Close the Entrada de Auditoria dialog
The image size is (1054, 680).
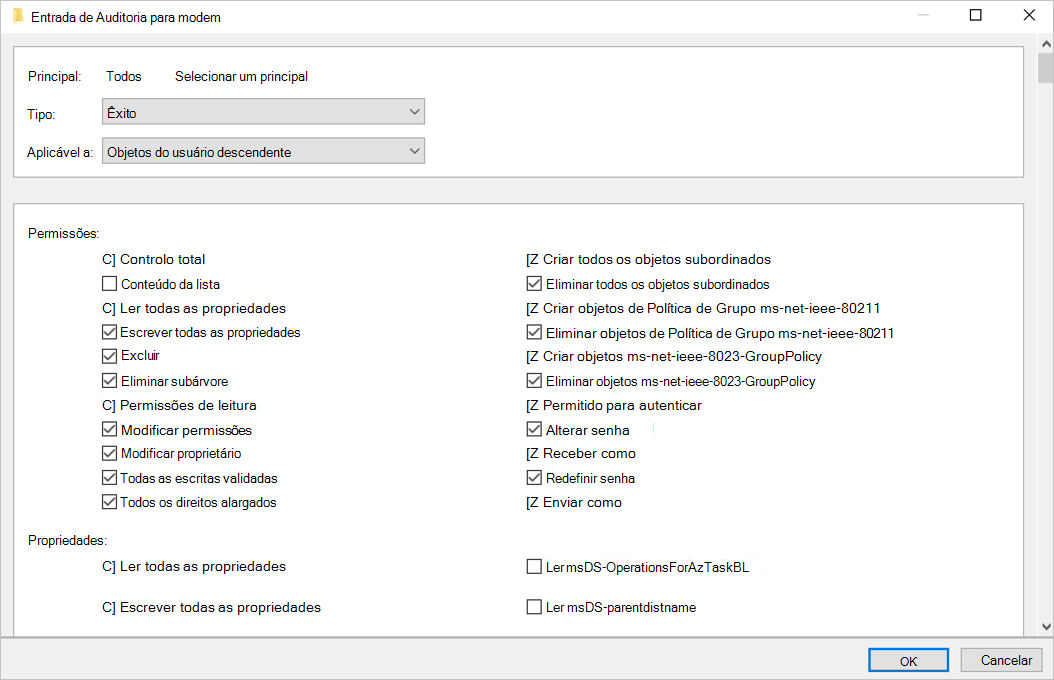click(x=1029, y=15)
